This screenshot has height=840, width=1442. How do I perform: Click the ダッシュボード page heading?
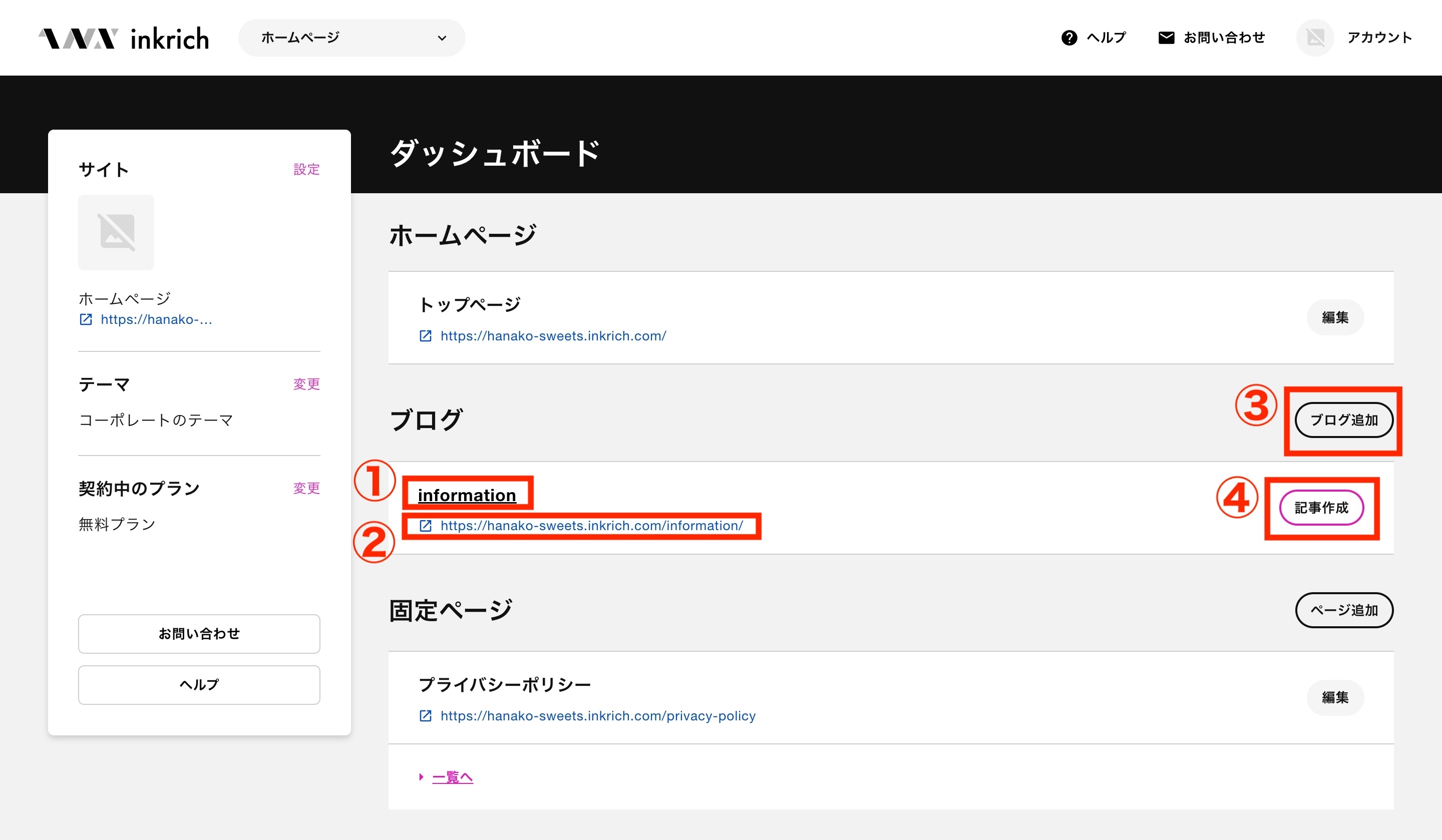coord(494,153)
